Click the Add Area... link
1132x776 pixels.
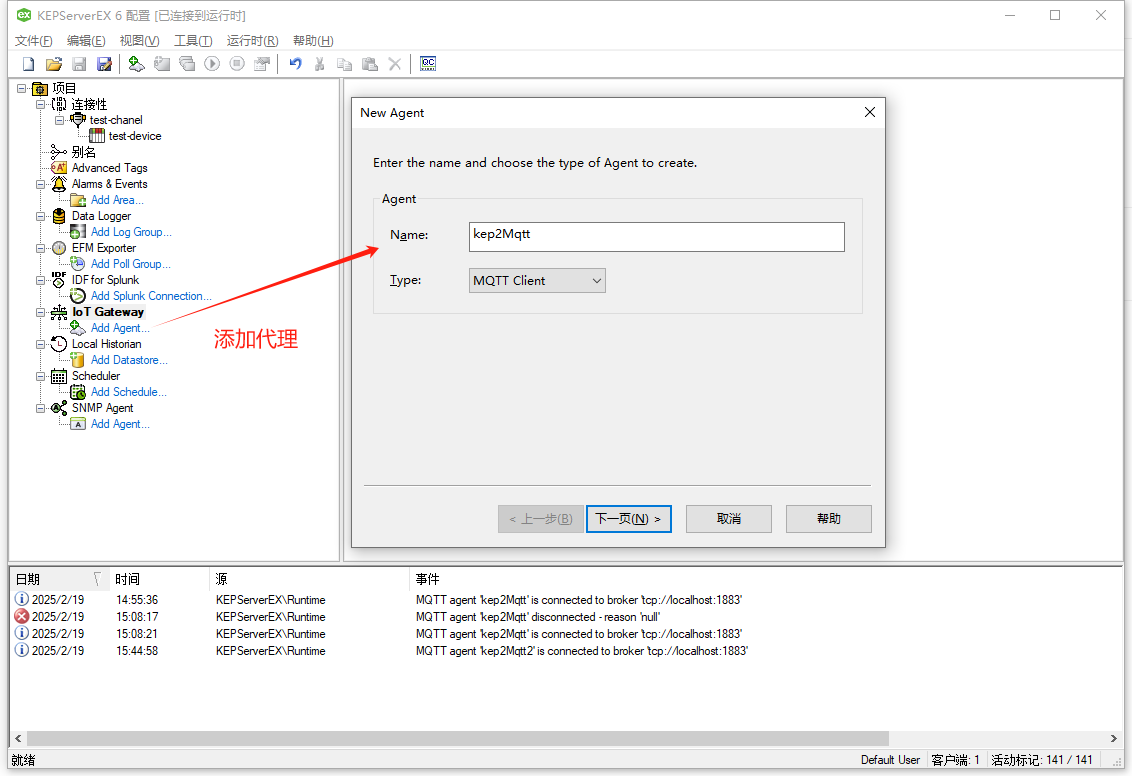pyautogui.click(x=117, y=200)
